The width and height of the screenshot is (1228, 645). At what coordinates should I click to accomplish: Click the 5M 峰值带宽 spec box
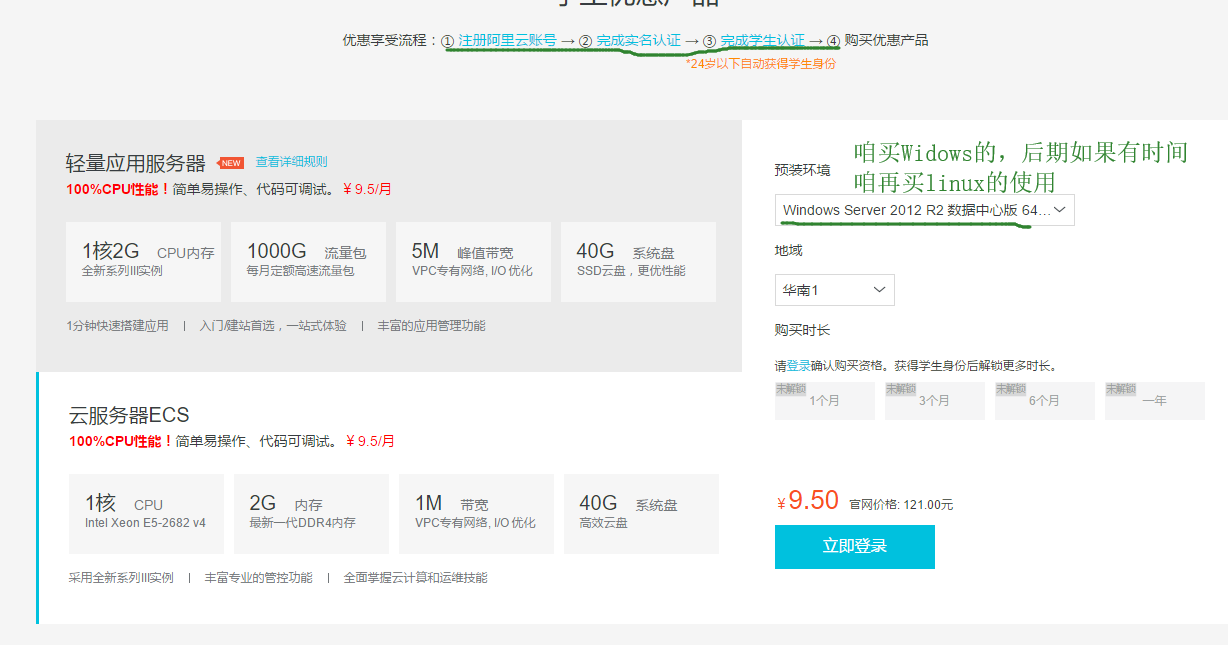pos(473,262)
